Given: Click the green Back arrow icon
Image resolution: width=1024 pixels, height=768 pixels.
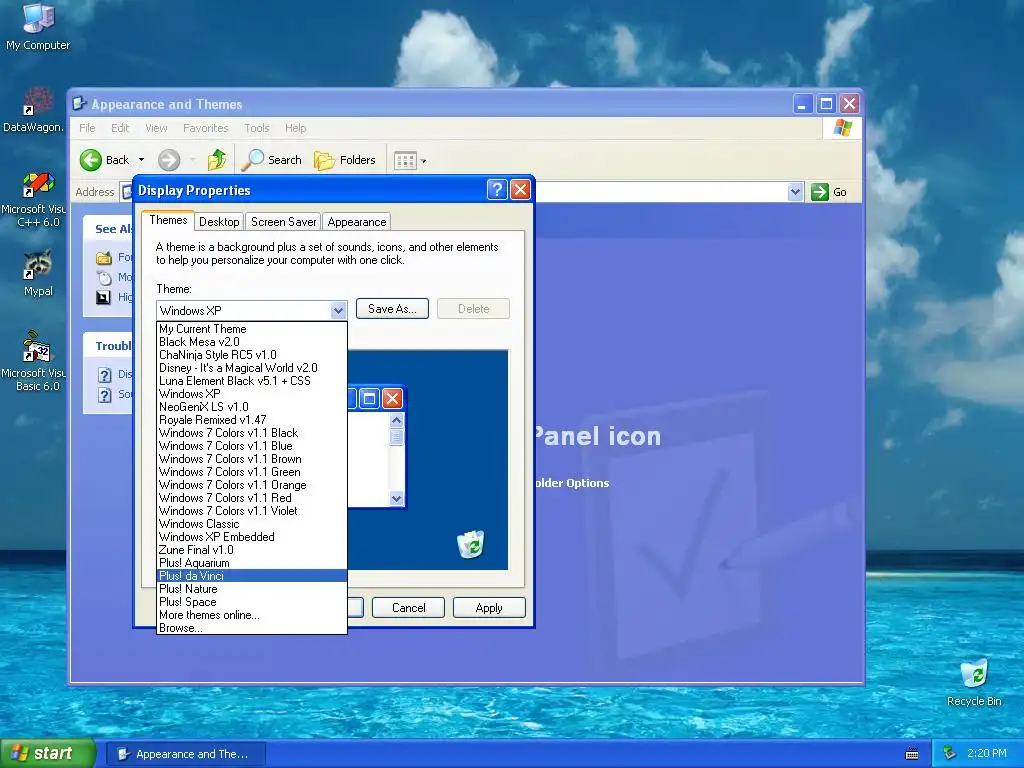Looking at the screenshot, I should [91, 160].
